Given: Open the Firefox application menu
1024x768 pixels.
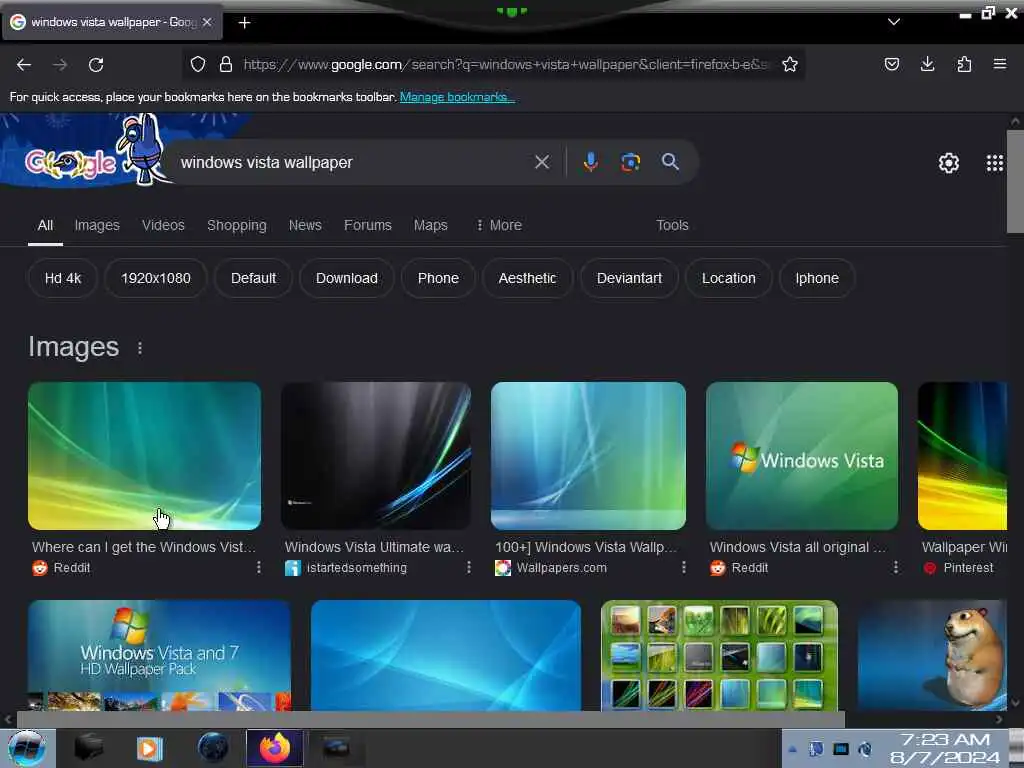Looking at the screenshot, I should coord(999,64).
